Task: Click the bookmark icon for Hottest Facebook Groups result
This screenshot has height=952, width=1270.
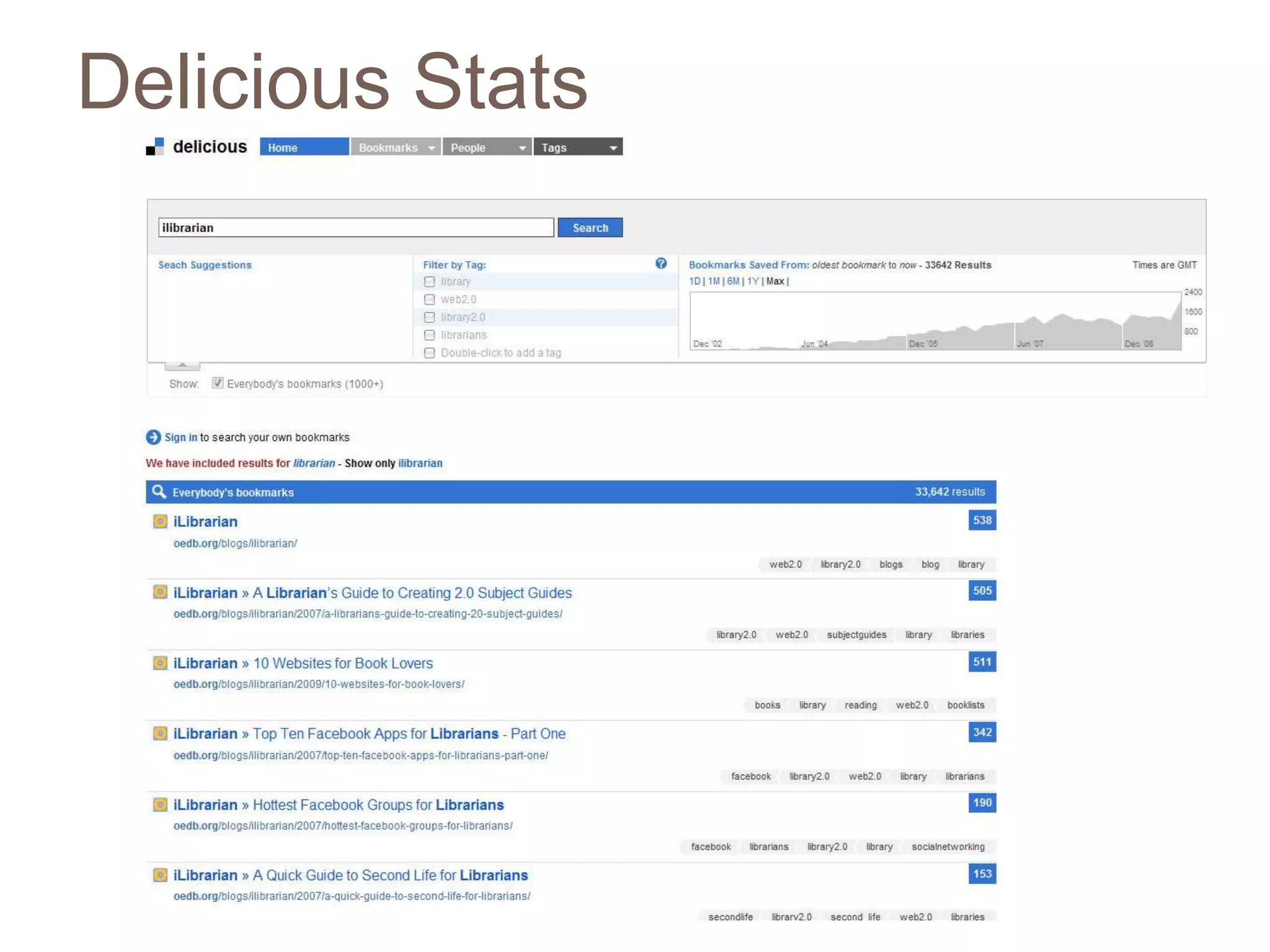Action: tap(160, 804)
